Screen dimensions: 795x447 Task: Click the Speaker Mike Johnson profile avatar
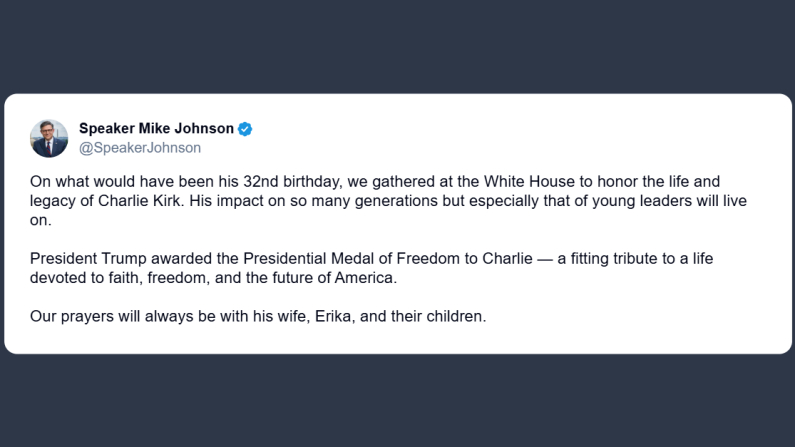tap(49, 138)
